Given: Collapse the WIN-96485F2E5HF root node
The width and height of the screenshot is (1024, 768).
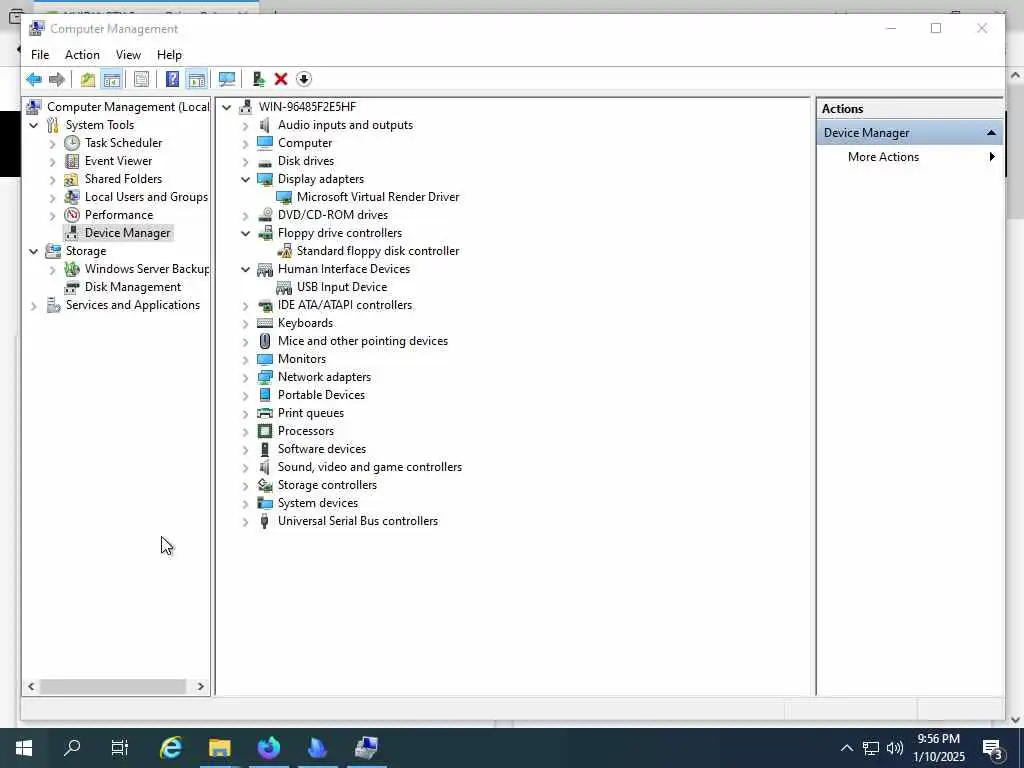Looking at the screenshot, I should 227,107.
